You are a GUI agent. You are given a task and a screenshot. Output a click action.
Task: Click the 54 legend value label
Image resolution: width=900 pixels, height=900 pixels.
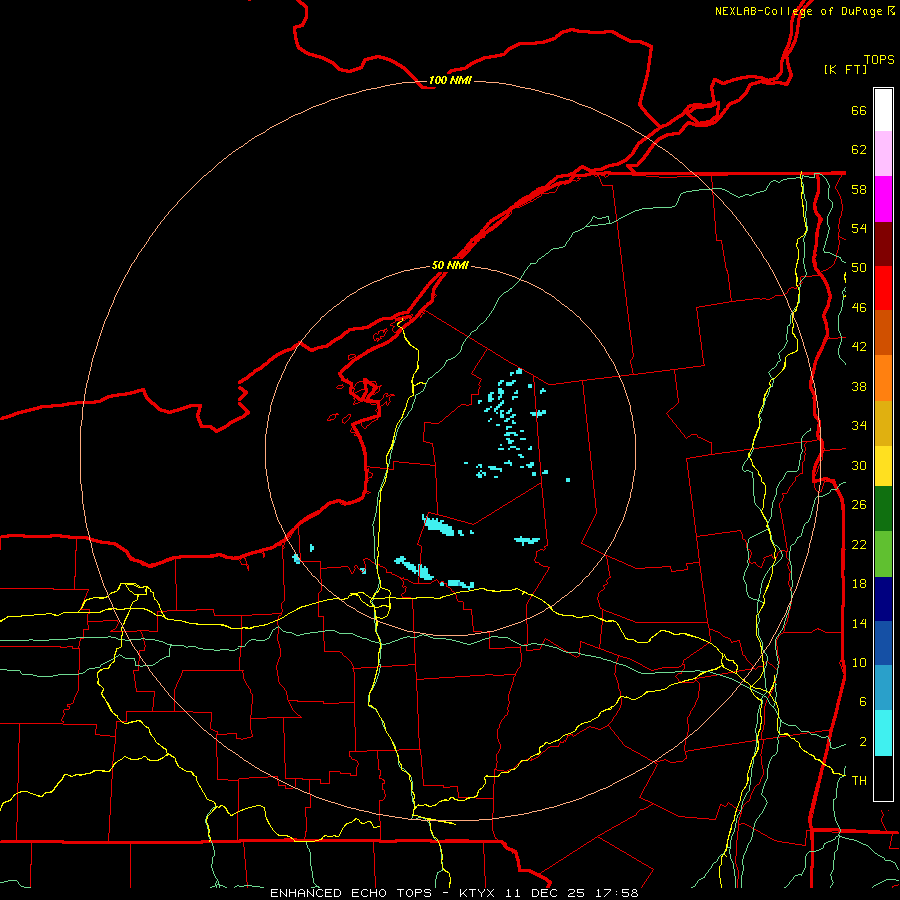[x=859, y=228]
